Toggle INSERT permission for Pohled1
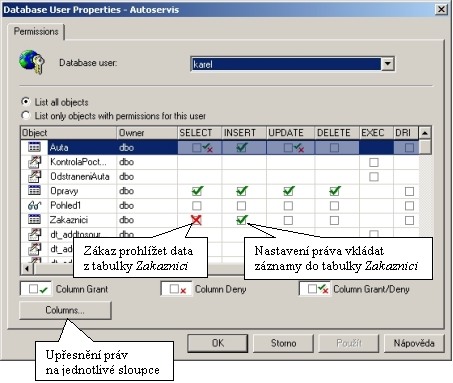Image resolution: width=453 pixels, height=383 pixels. click(x=241, y=206)
